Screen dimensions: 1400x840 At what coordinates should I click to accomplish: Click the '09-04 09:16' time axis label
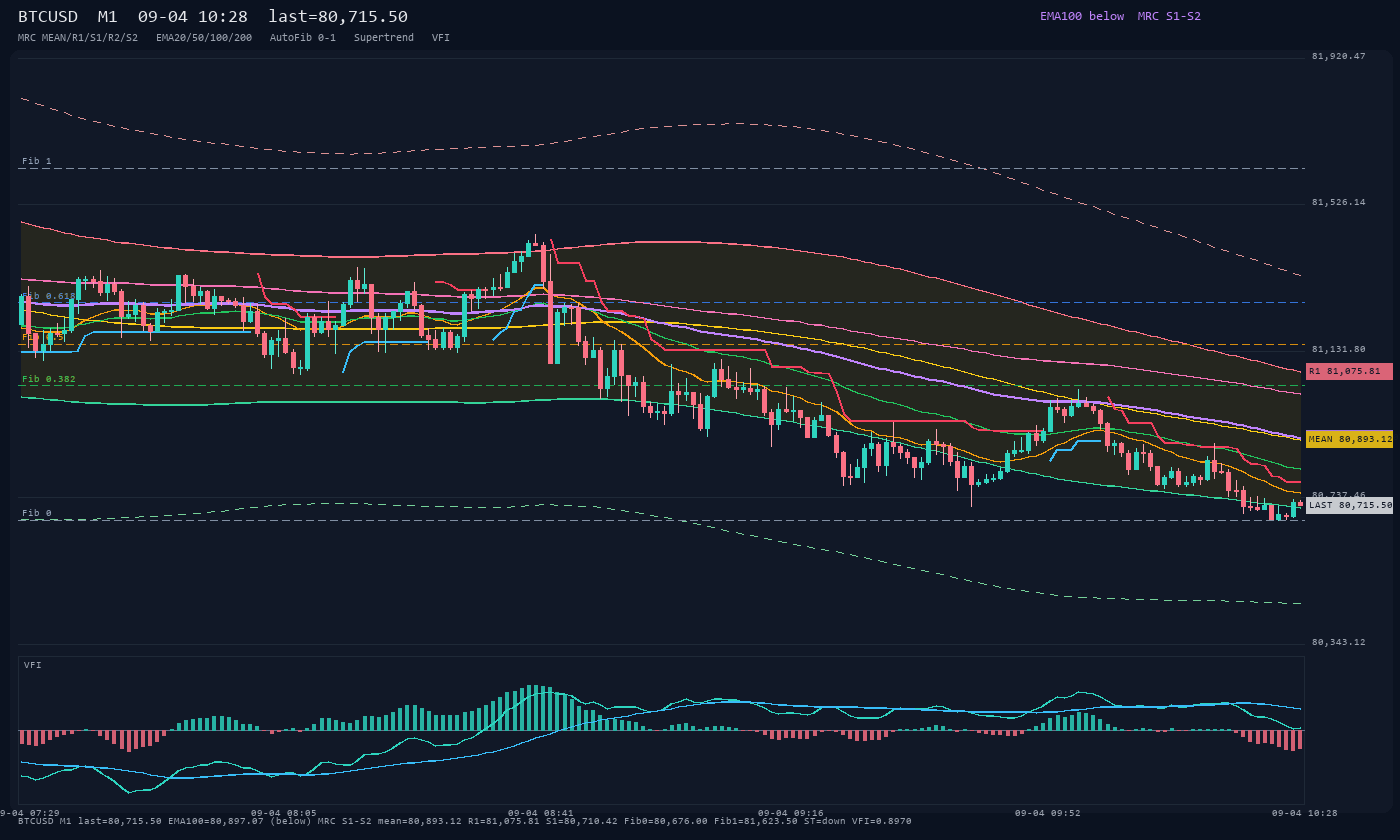791,813
